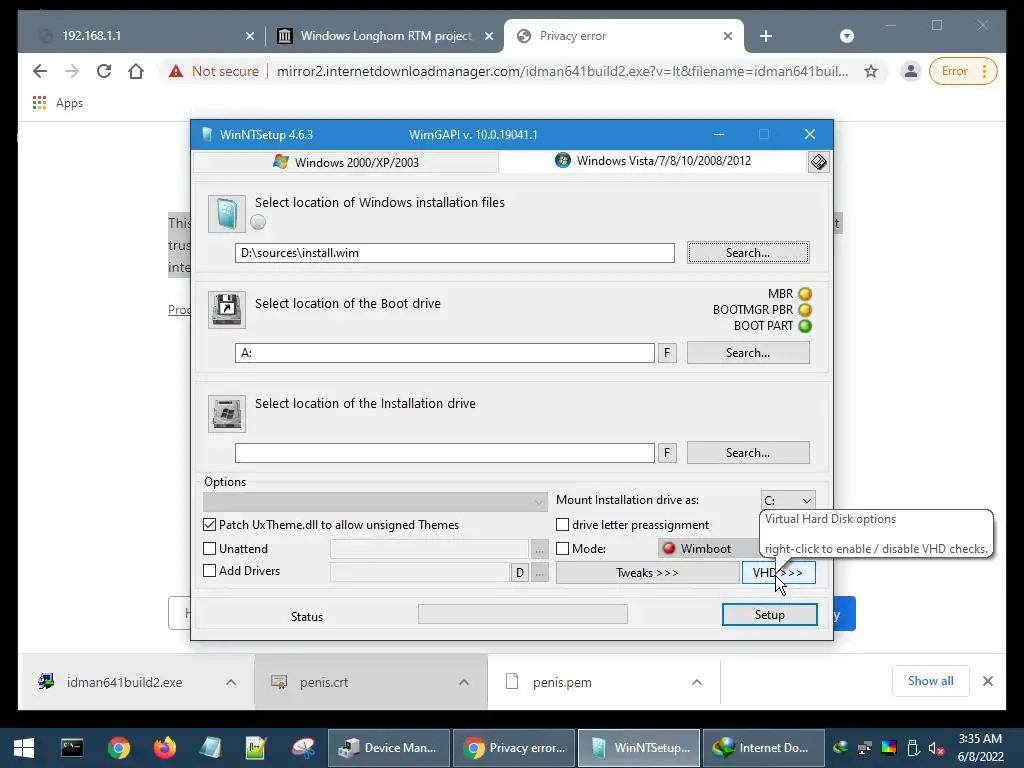Edit the install.wim path field
1024x768 pixels.
tap(455, 253)
